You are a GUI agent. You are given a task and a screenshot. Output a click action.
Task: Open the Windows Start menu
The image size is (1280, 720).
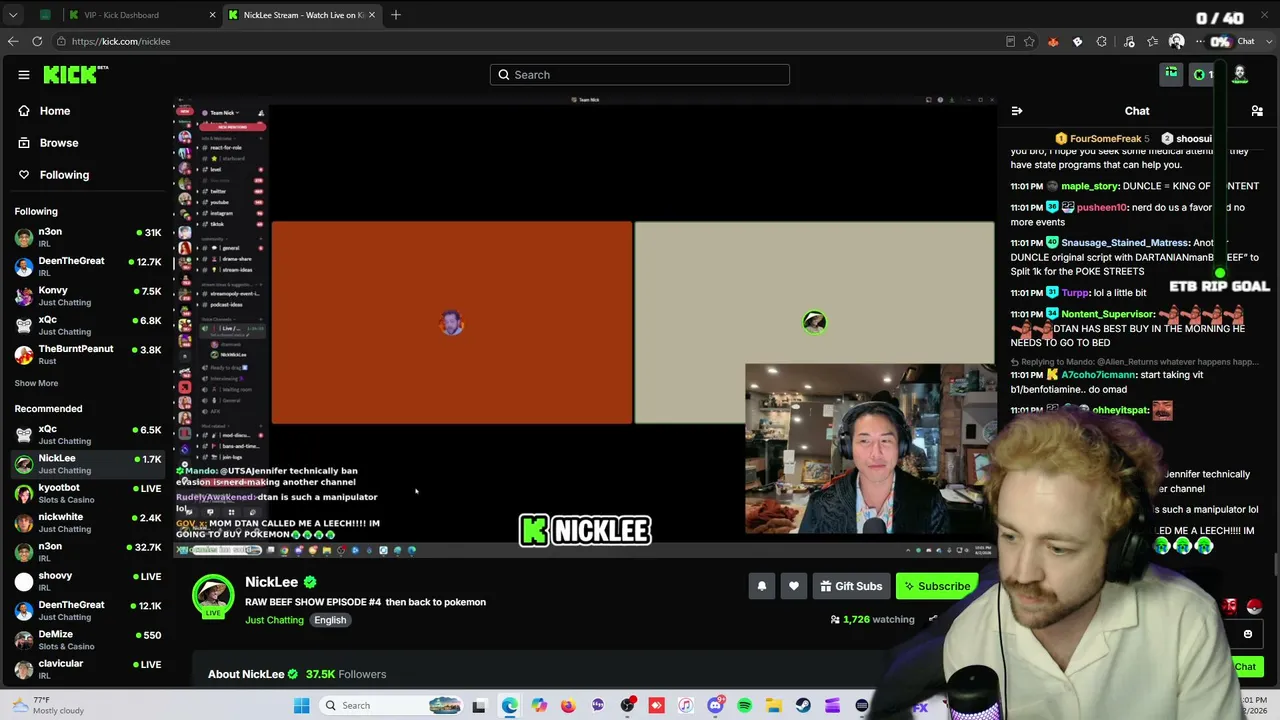302,706
